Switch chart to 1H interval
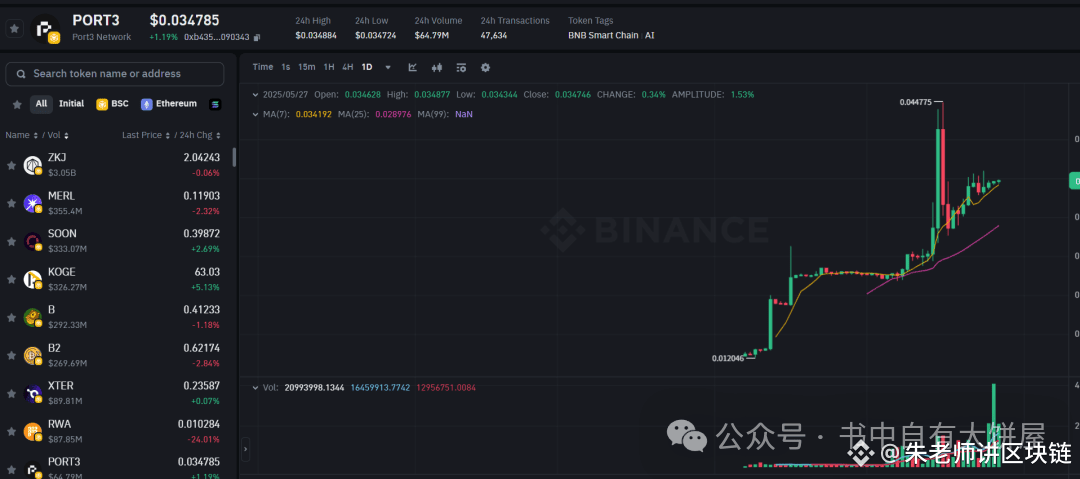 pos(329,67)
